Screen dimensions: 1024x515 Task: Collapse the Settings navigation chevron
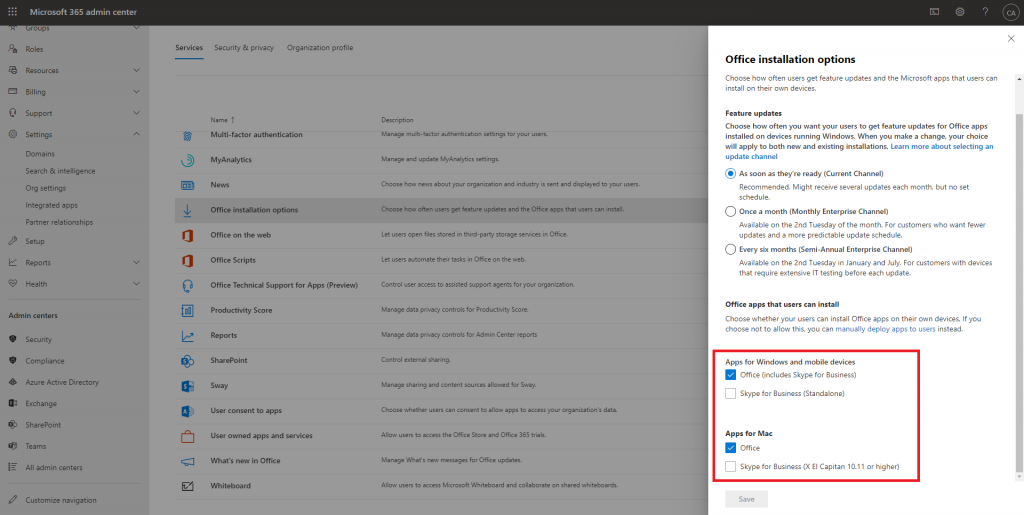click(x=136, y=134)
